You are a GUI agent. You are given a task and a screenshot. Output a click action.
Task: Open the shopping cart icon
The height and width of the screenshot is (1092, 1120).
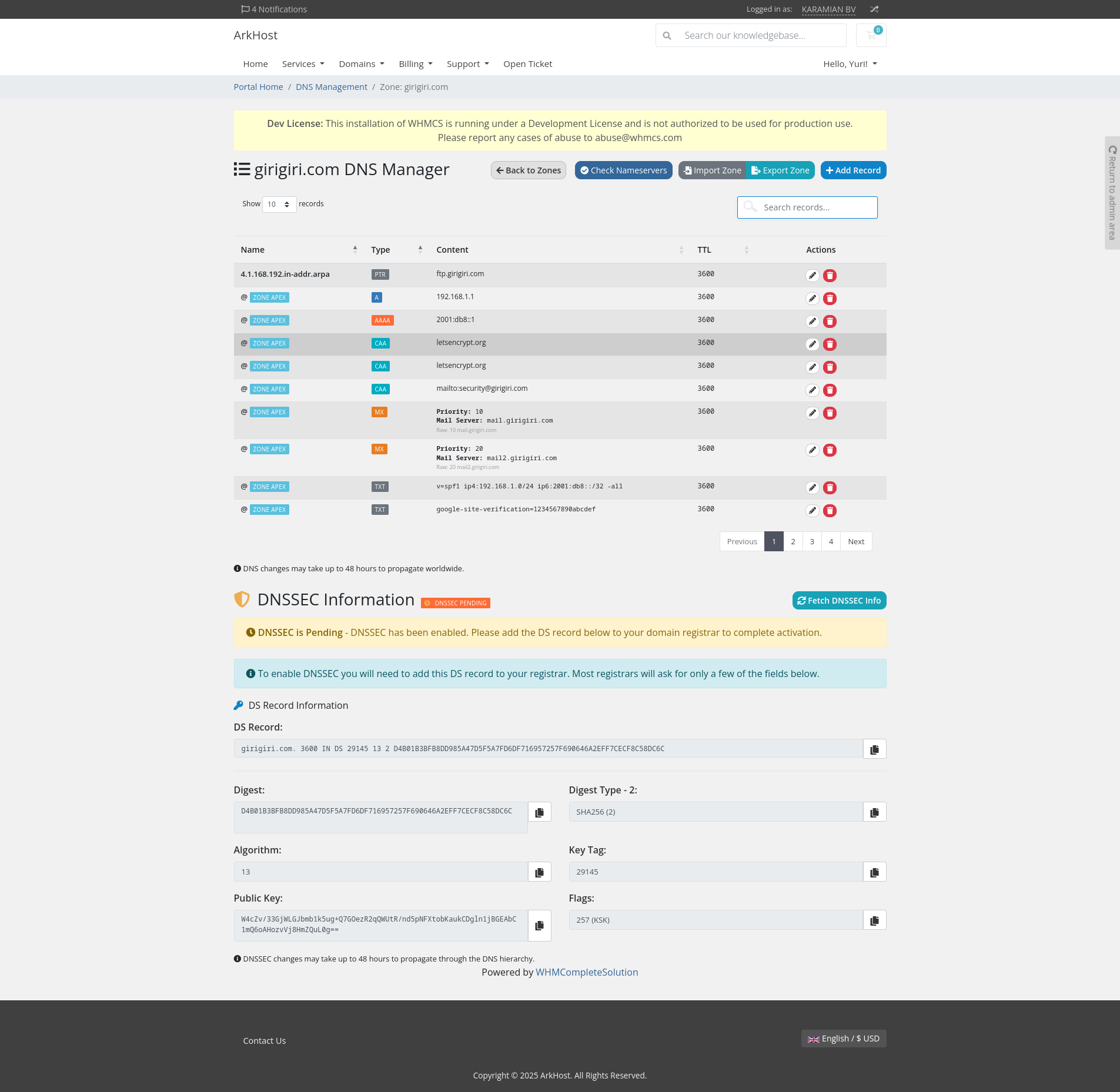point(871,35)
